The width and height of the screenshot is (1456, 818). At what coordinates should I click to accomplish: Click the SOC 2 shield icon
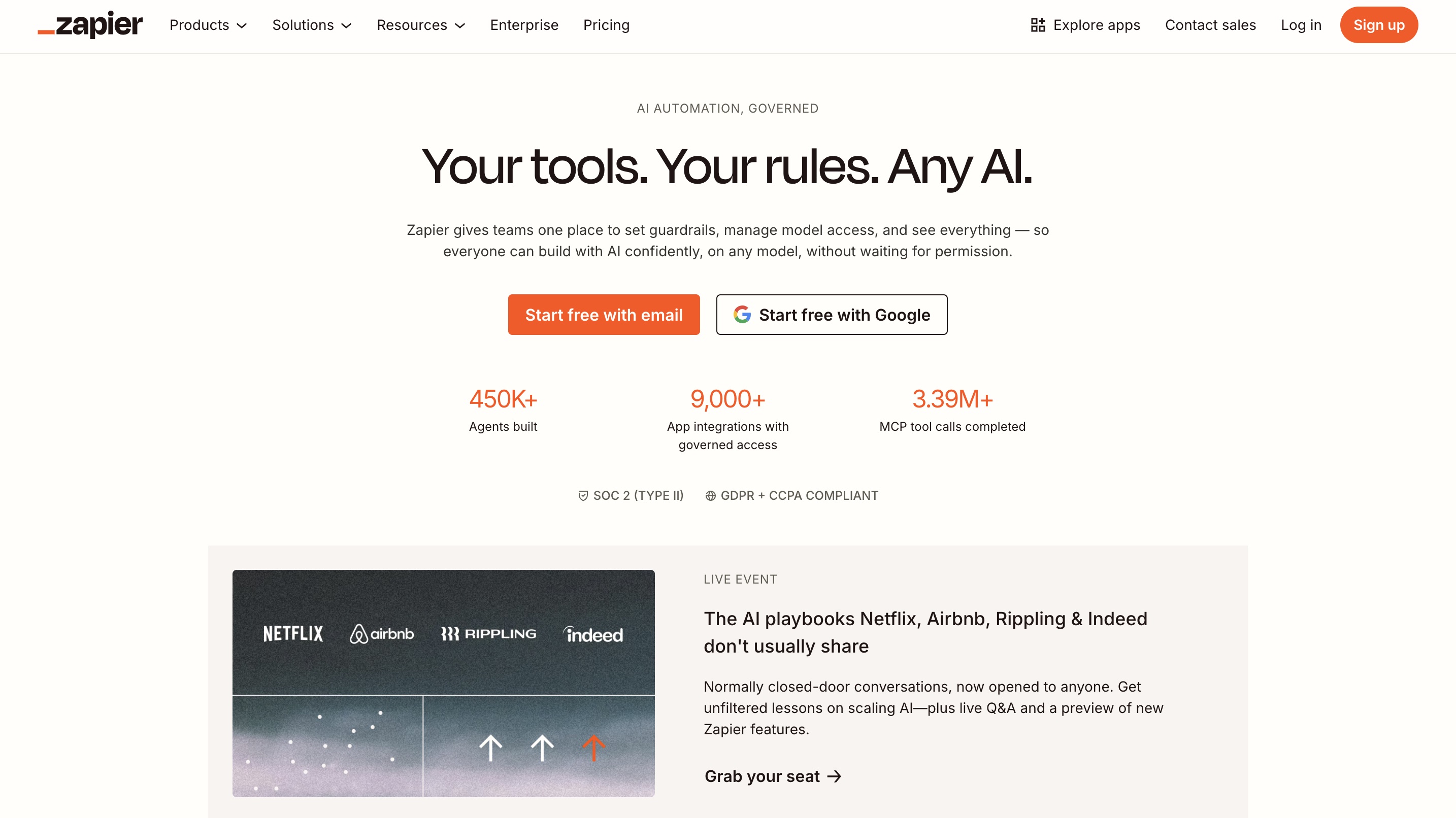click(x=583, y=495)
